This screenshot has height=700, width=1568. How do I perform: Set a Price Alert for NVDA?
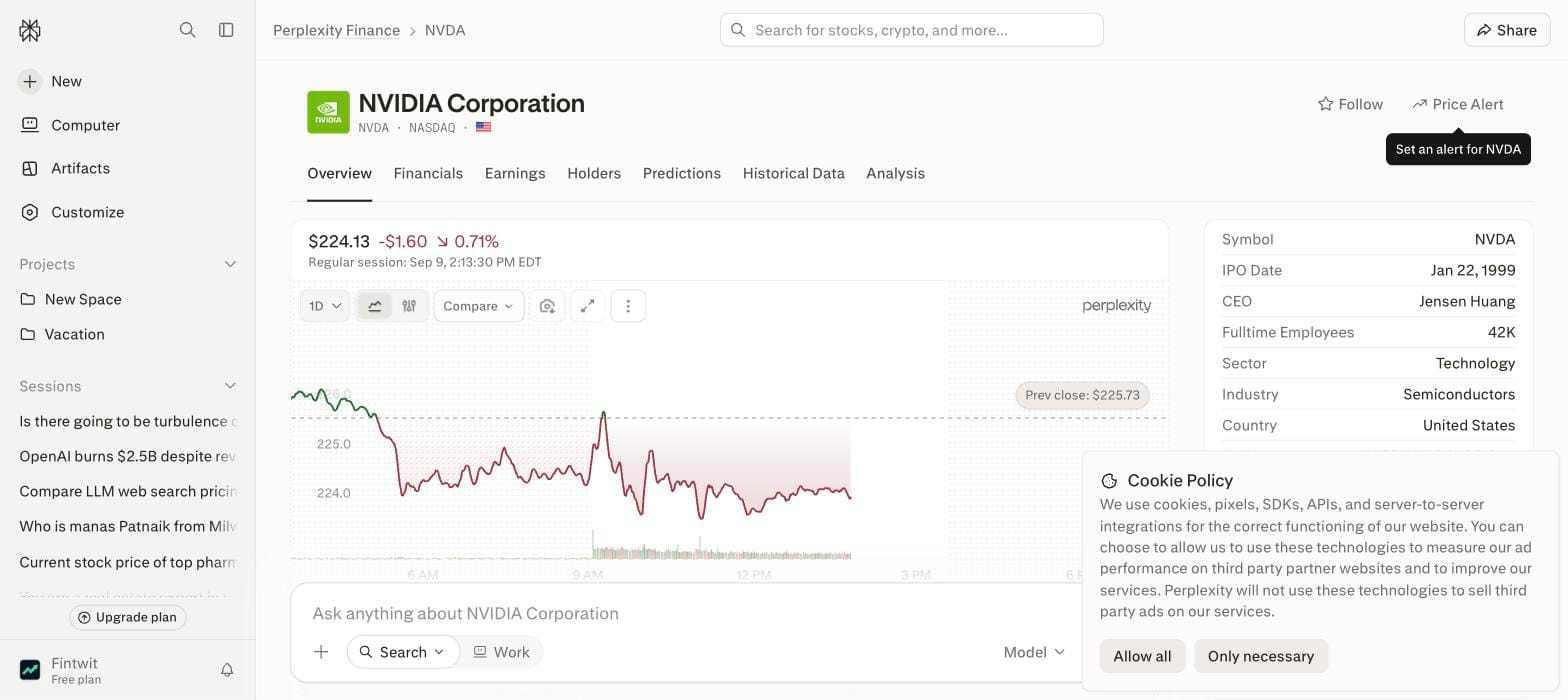[1458, 104]
